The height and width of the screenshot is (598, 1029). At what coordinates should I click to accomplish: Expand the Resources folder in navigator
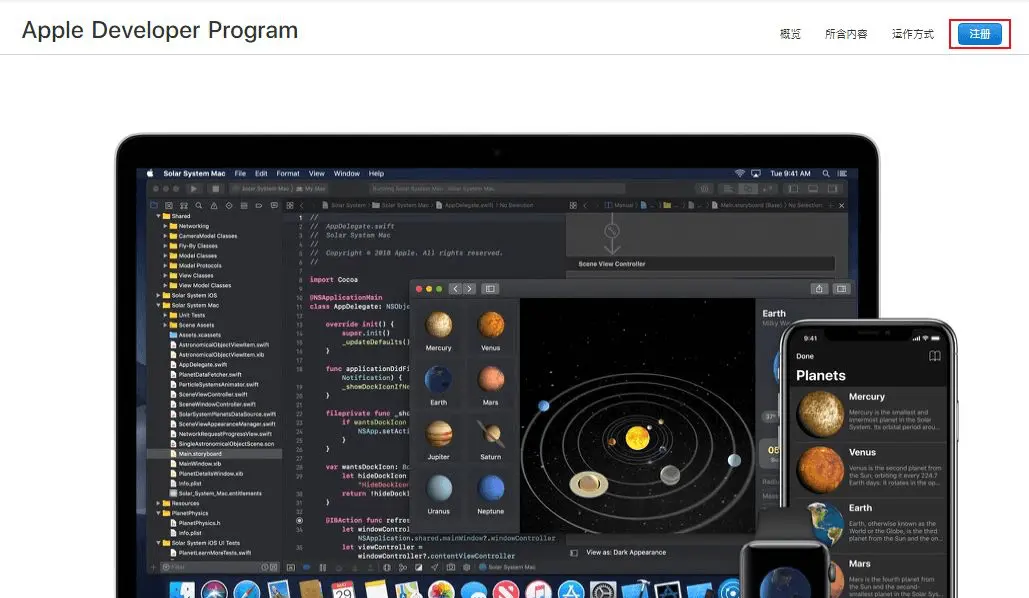point(158,503)
